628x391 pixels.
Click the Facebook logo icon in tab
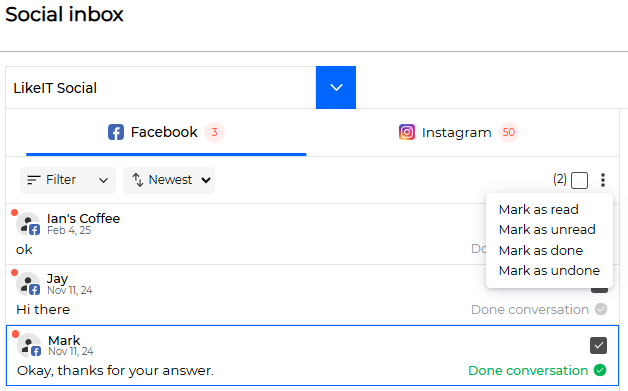(x=116, y=132)
